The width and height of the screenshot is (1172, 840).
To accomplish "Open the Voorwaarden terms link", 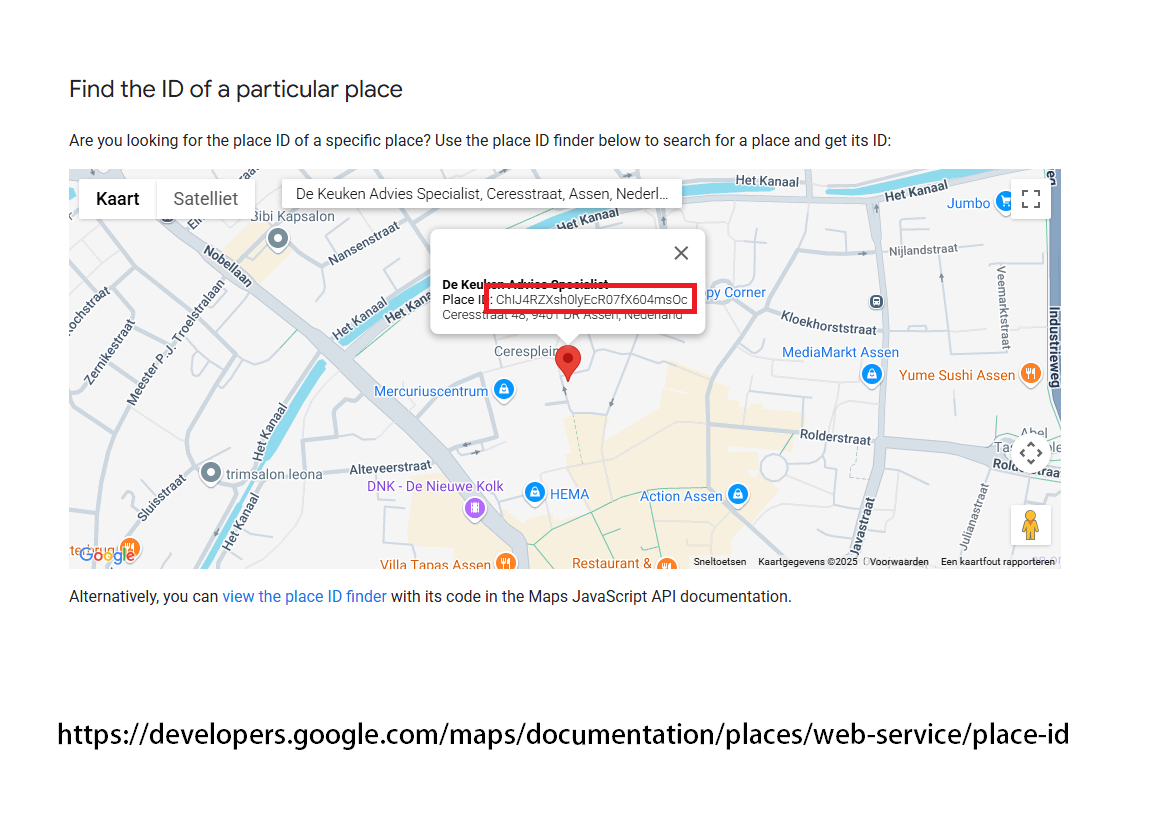I will pyautogui.click(x=898, y=562).
